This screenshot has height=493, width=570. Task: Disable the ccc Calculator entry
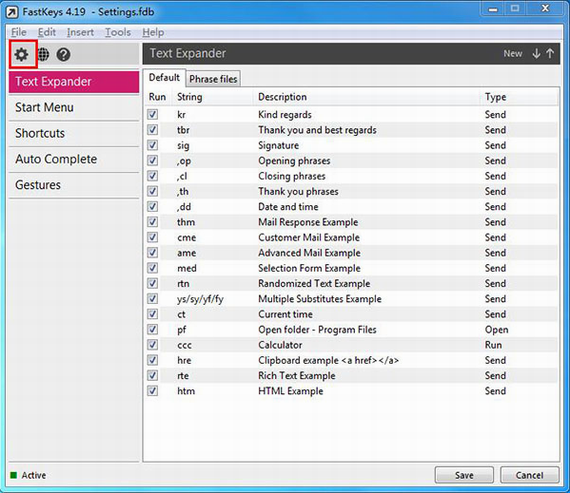[152, 345]
